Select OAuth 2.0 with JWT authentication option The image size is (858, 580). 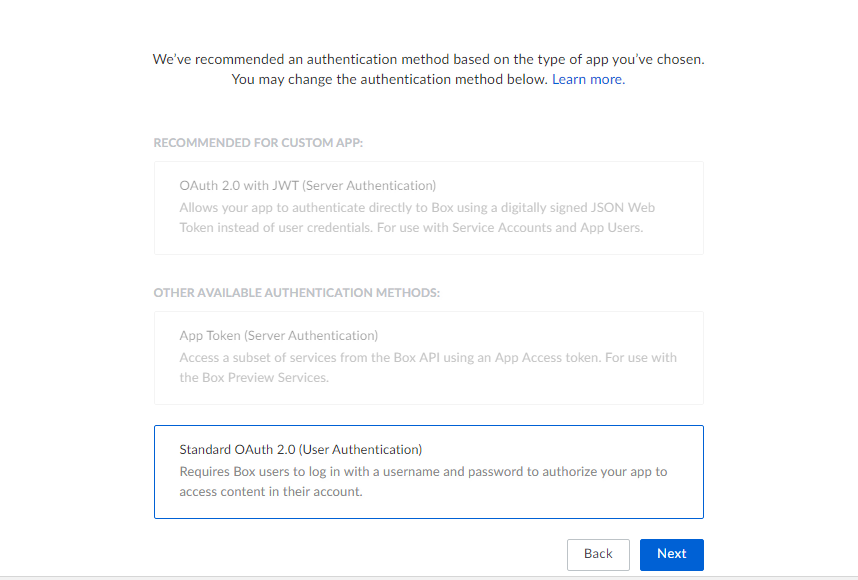tap(428, 208)
